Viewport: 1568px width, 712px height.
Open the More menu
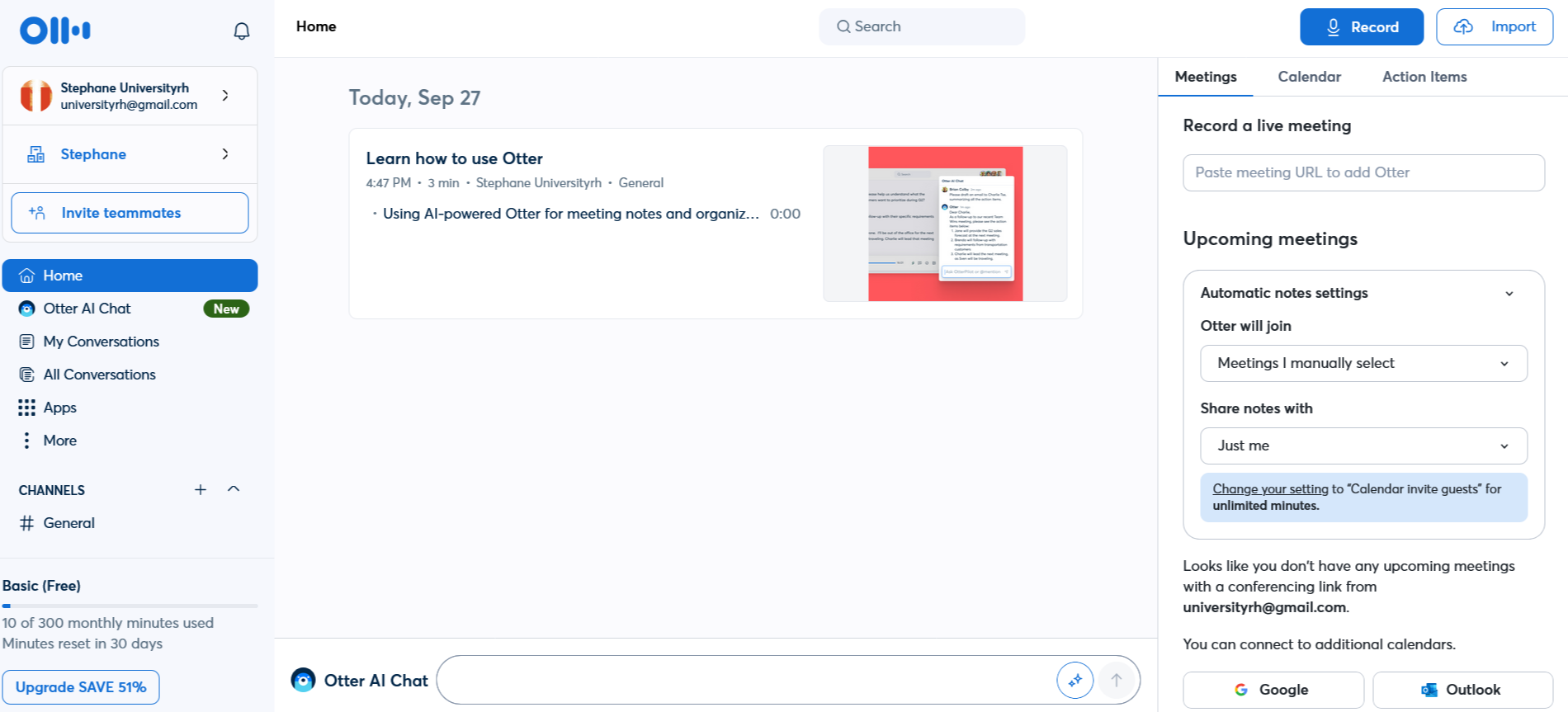[130, 441]
